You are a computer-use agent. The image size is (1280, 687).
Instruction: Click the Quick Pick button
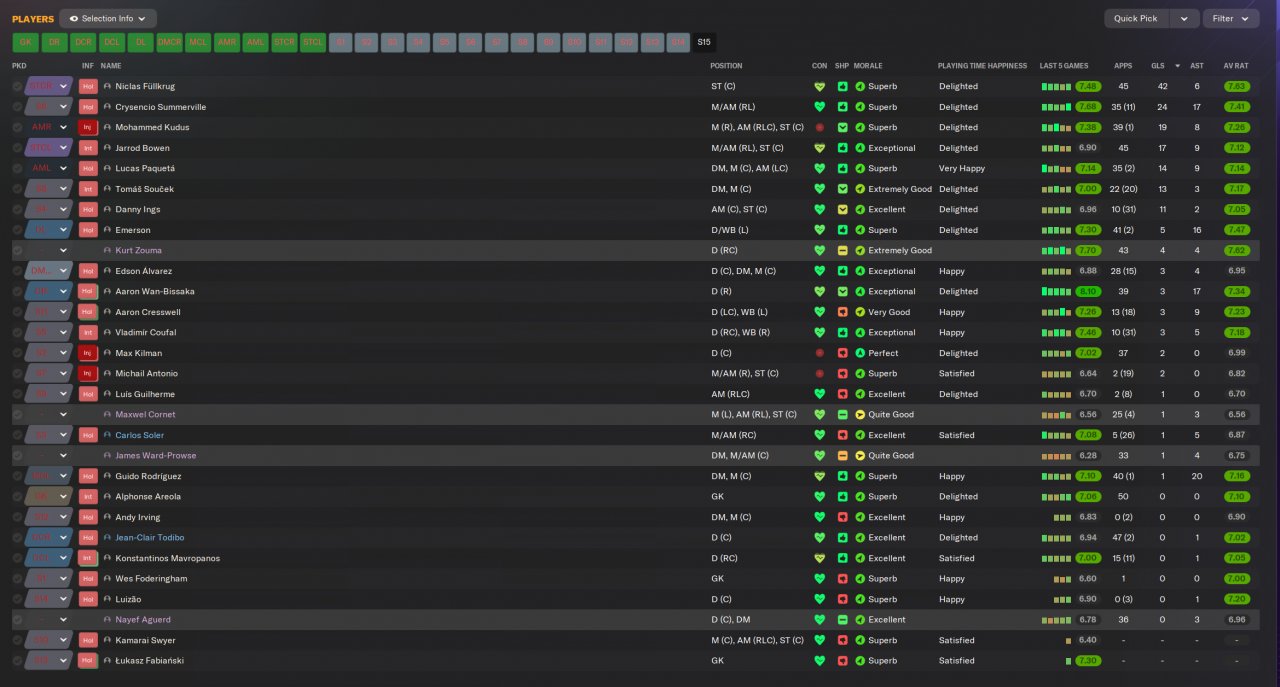pos(1136,18)
